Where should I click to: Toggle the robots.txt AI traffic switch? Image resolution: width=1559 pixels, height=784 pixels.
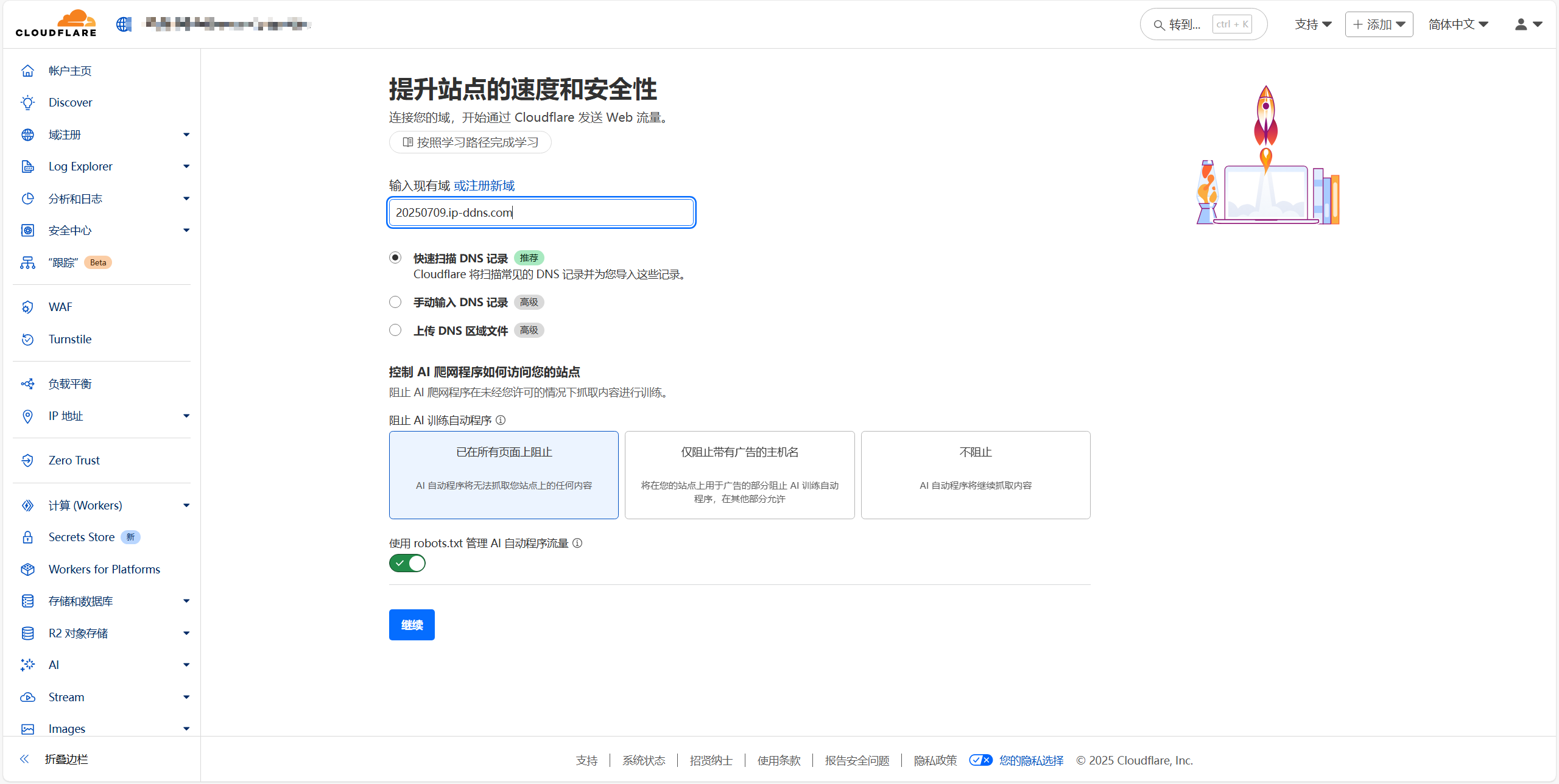coord(407,563)
